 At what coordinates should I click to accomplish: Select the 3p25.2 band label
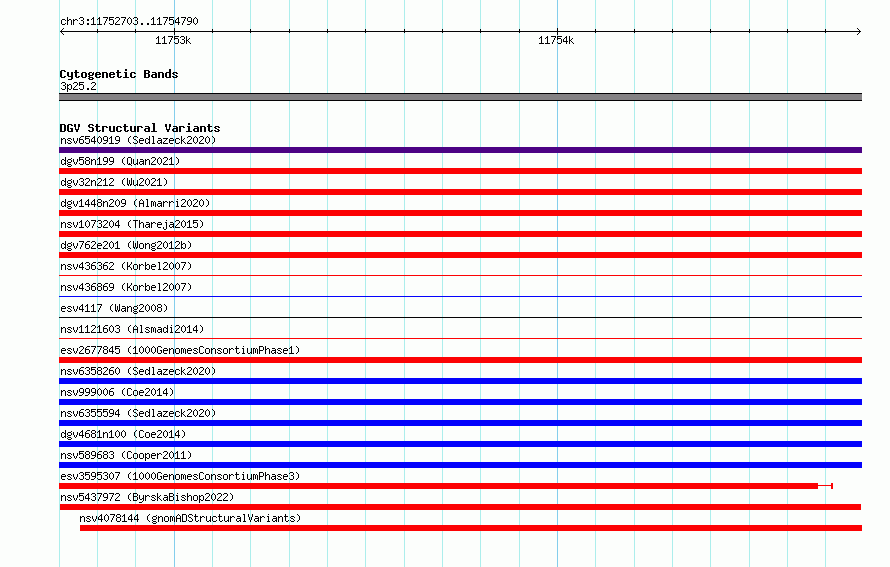78,86
